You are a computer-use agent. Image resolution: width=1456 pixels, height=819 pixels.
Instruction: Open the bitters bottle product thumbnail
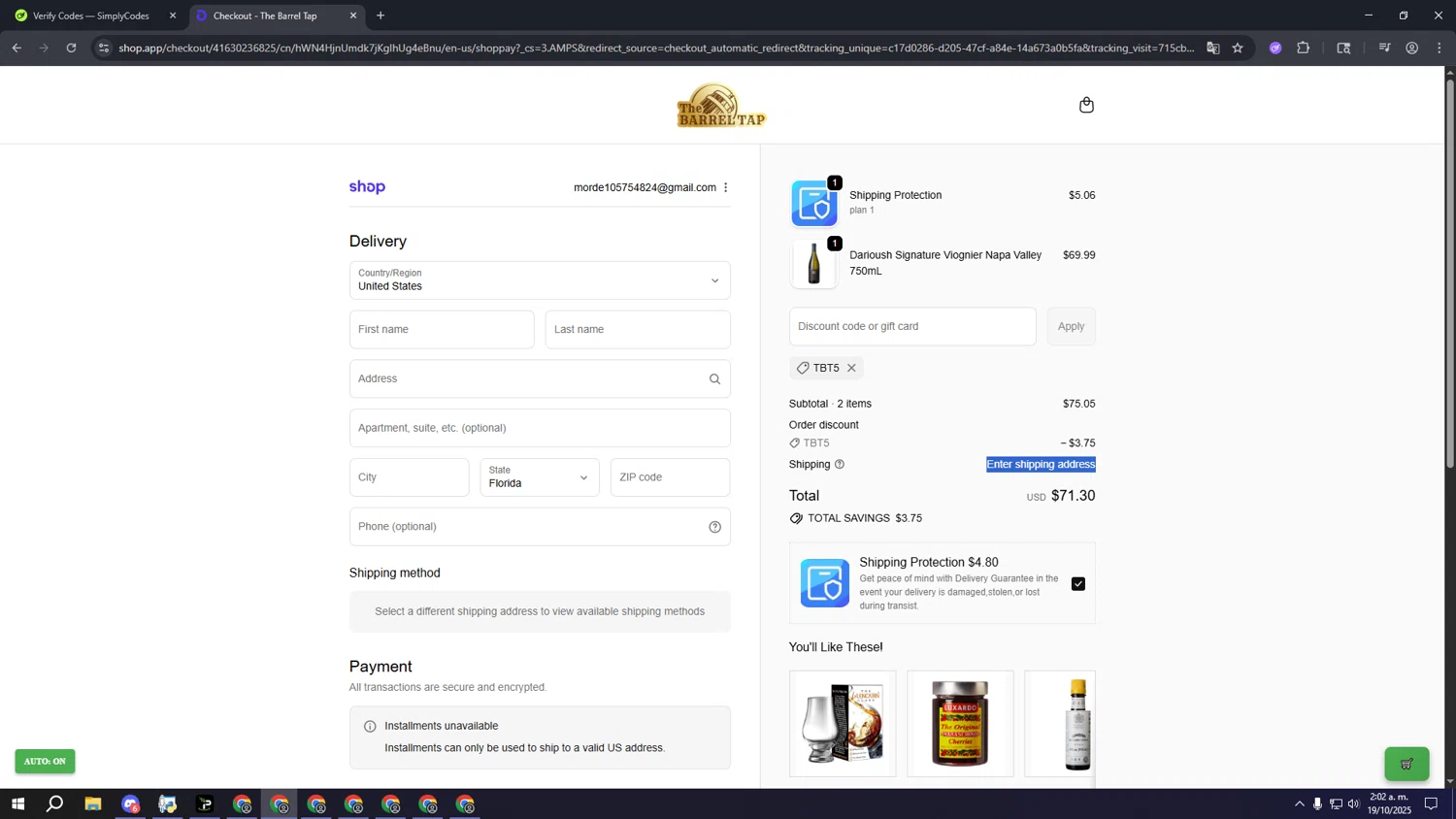(1060, 724)
